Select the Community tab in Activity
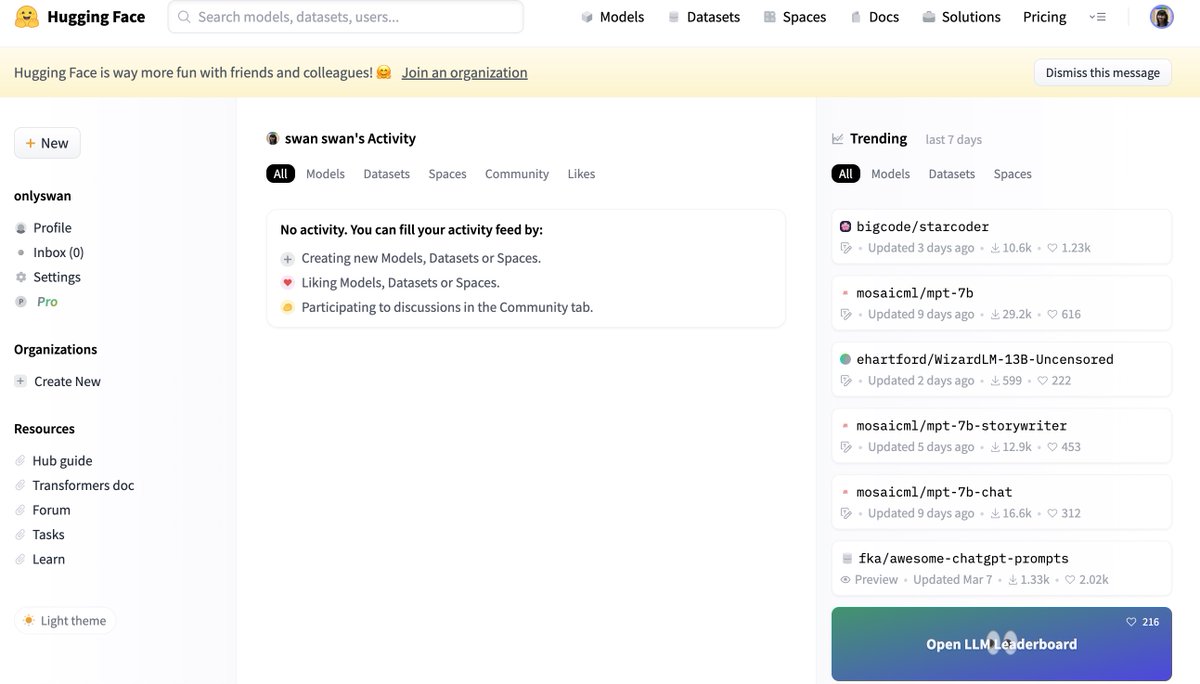This screenshot has width=1200, height=684. [x=517, y=174]
